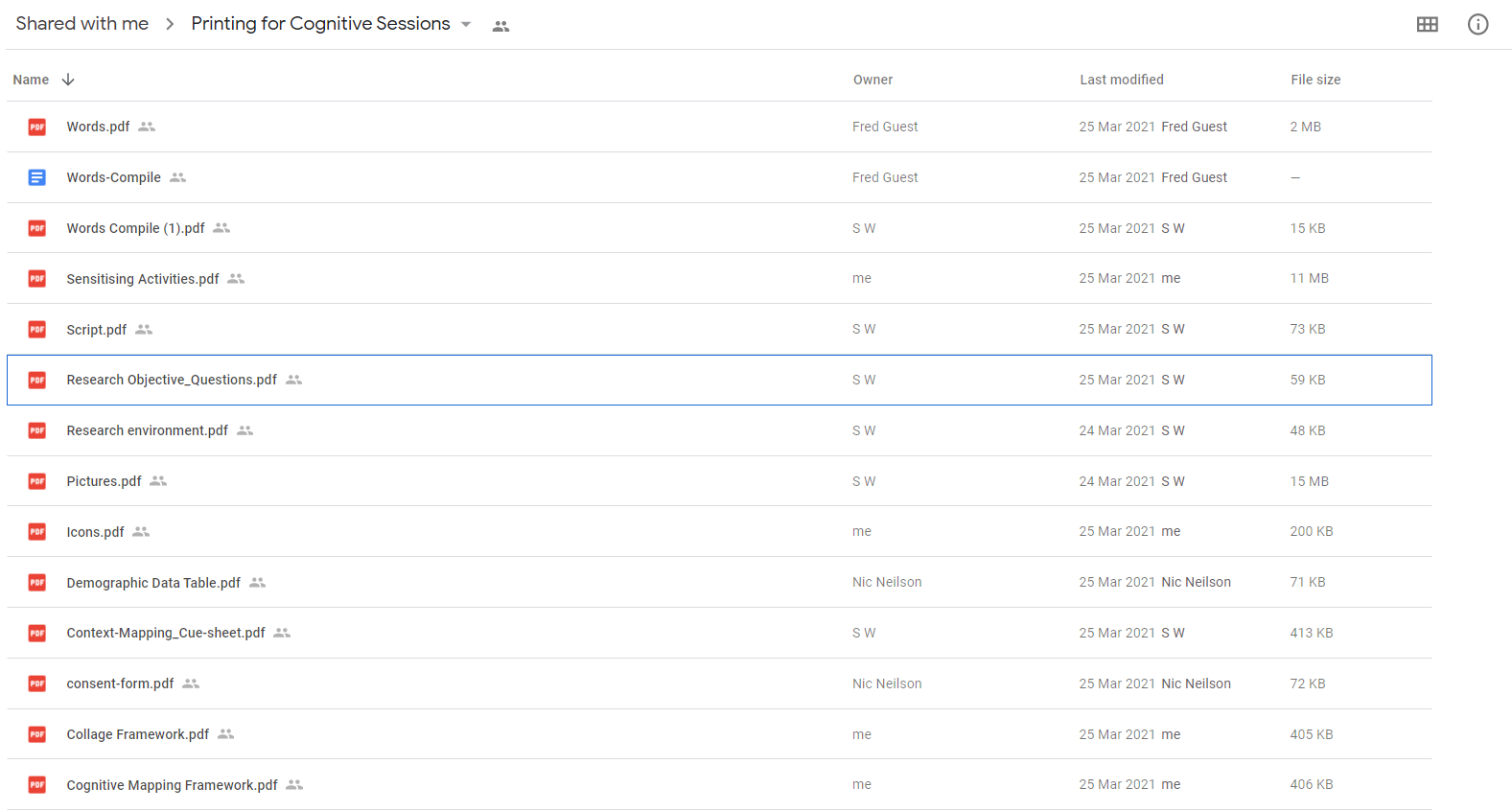Select Context-Mapping_Cue-sheet.pdf file

[x=166, y=633]
